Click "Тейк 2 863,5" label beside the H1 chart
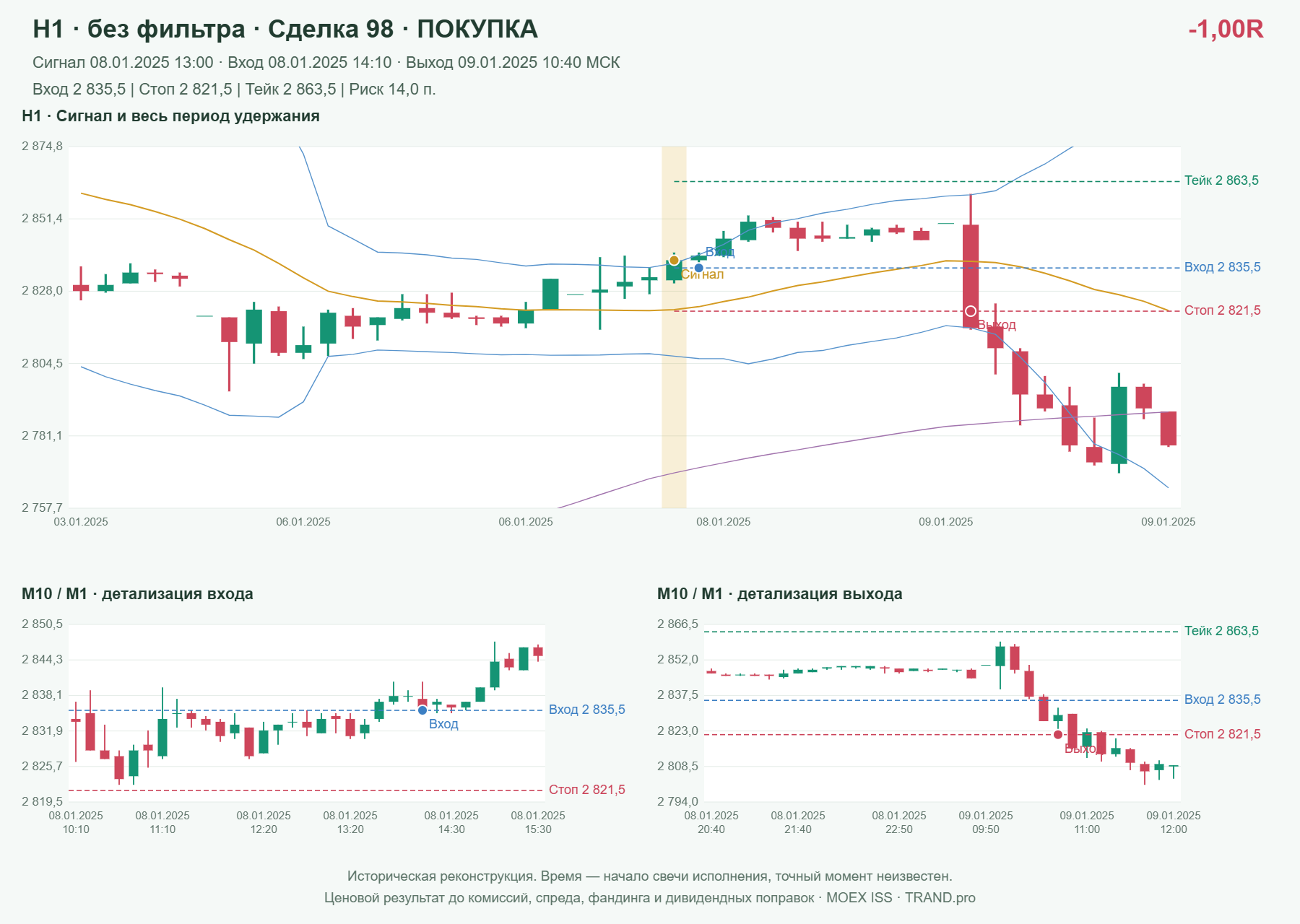The image size is (1300, 924). click(1221, 180)
